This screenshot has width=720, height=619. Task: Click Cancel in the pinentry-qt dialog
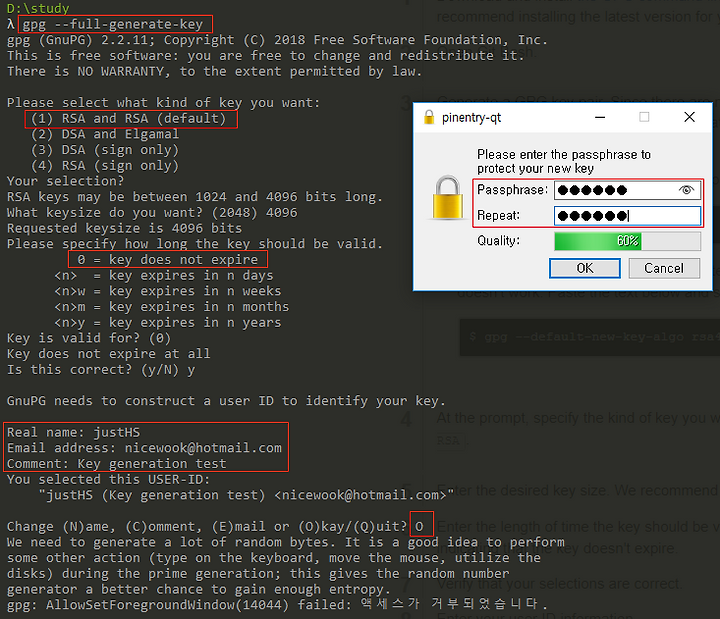coord(664,268)
